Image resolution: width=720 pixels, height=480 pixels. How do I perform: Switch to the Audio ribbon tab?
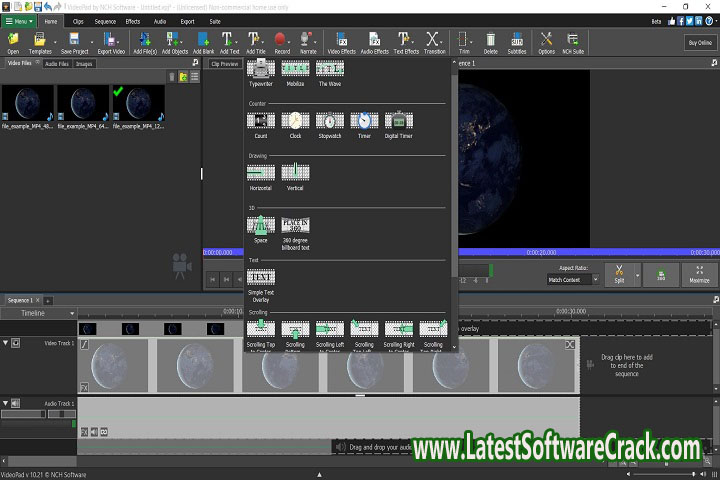click(x=160, y=22)
